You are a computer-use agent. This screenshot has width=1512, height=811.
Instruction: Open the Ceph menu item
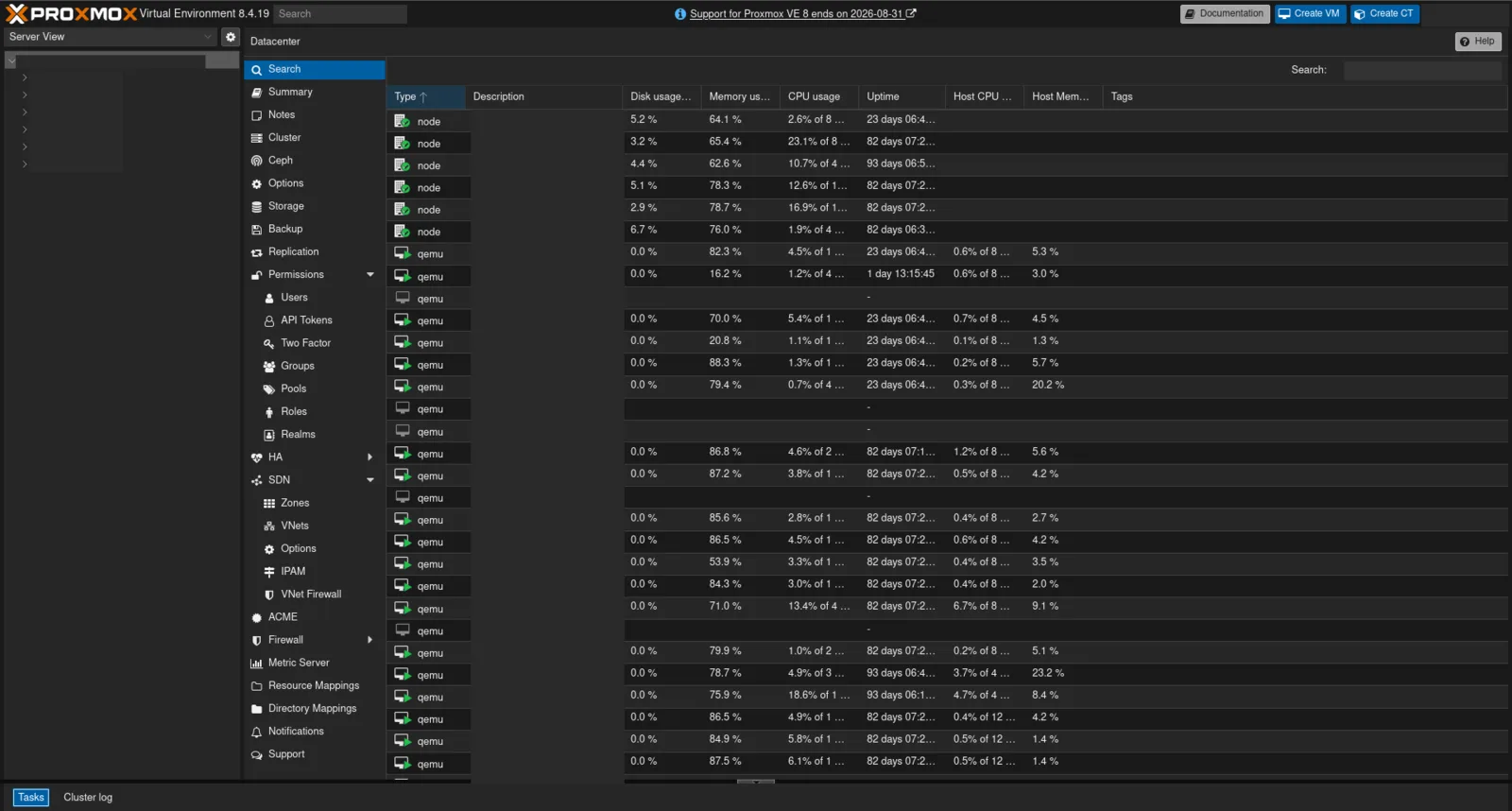click(315, 161)
